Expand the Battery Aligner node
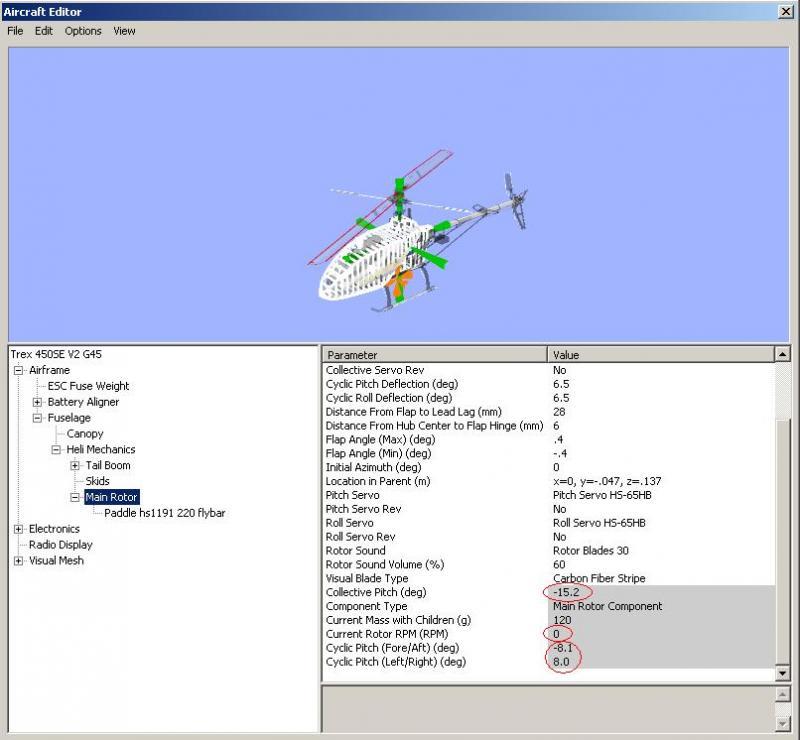The width and height of the screenshot is (800, 740). (37, 402)
